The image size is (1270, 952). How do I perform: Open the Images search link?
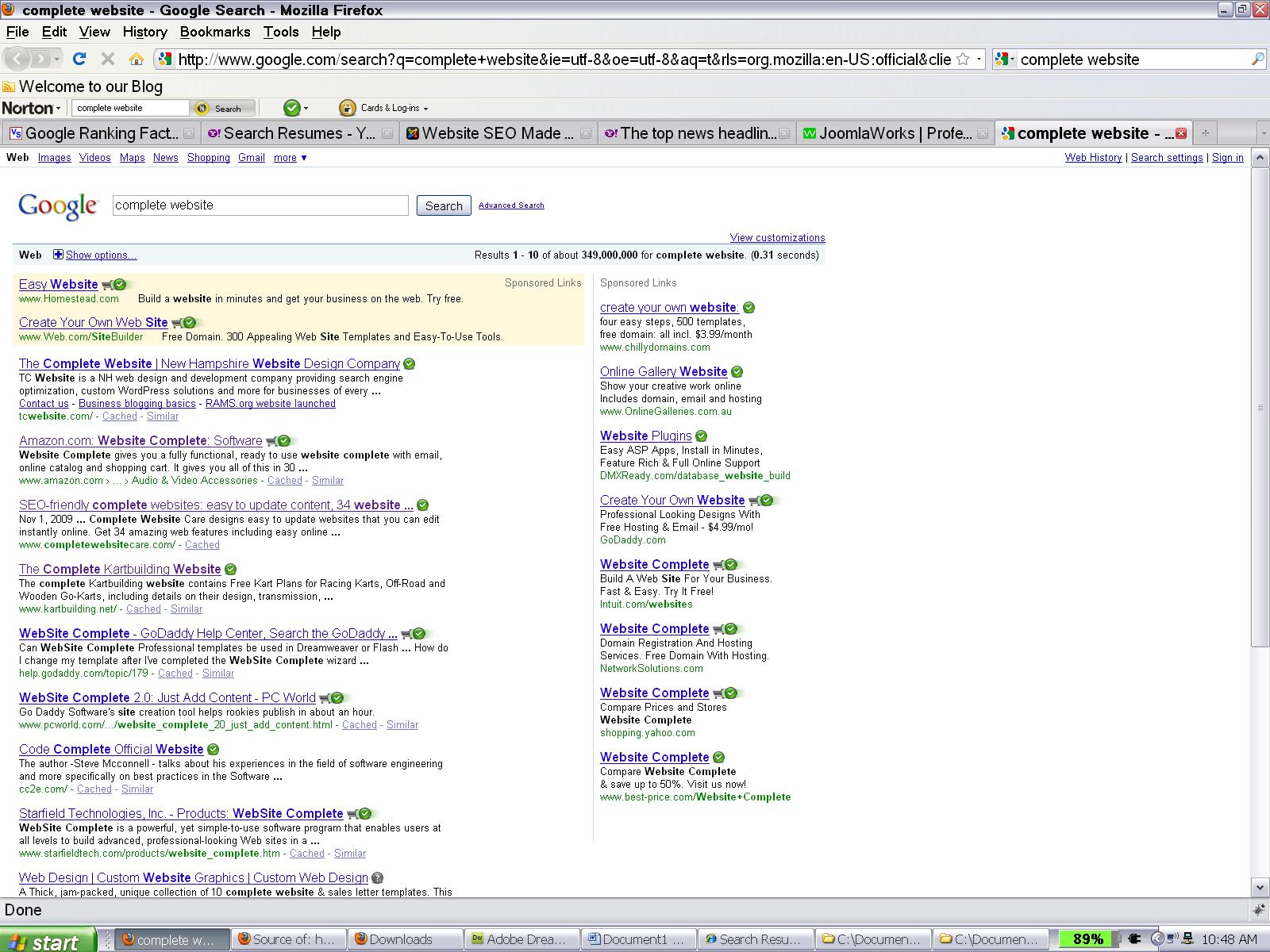point(55,158)
